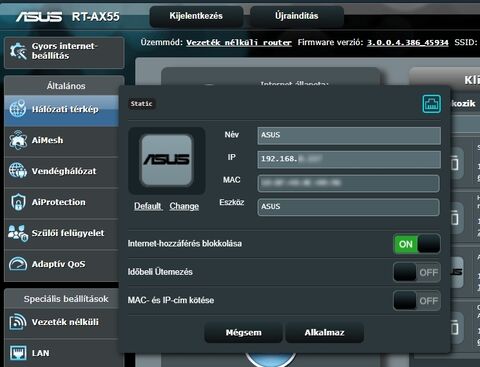Click the Név input field
The image size is (480, 367).
click(349, 135)
